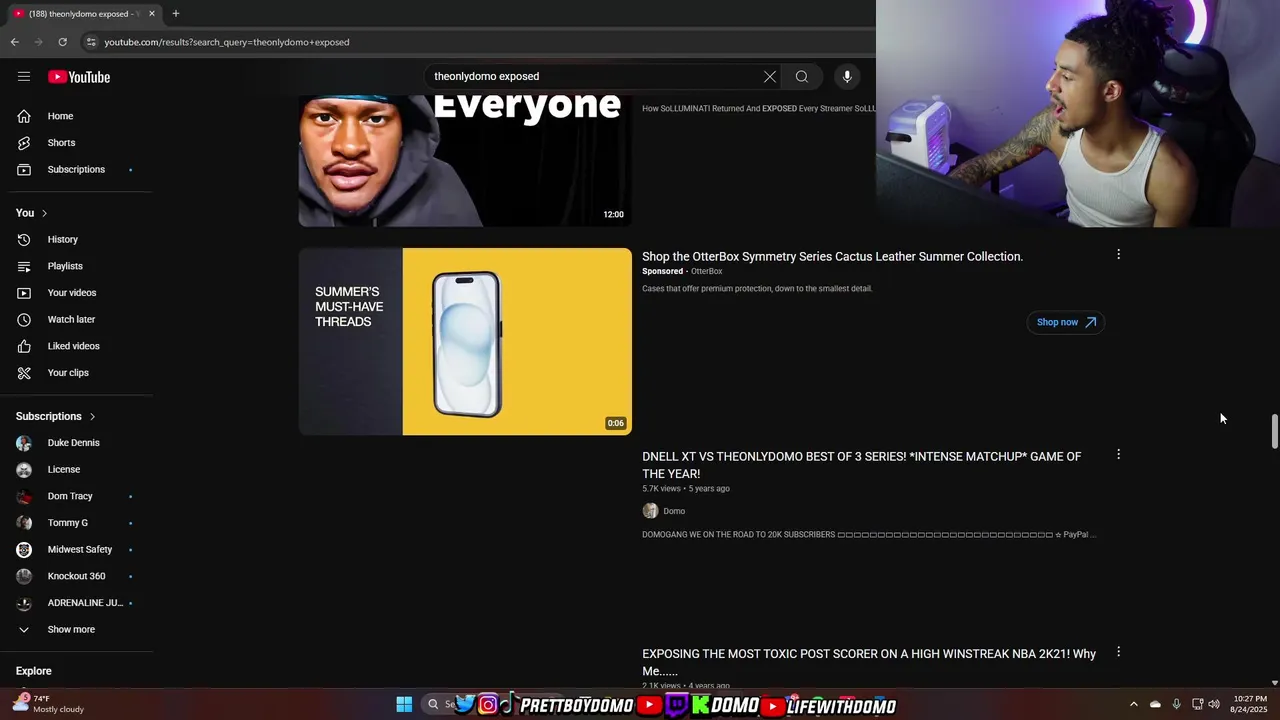The width and height of the screenshot is (1280, 720).
Task: Show hidden system tray icons
Action: point(1133,704)
